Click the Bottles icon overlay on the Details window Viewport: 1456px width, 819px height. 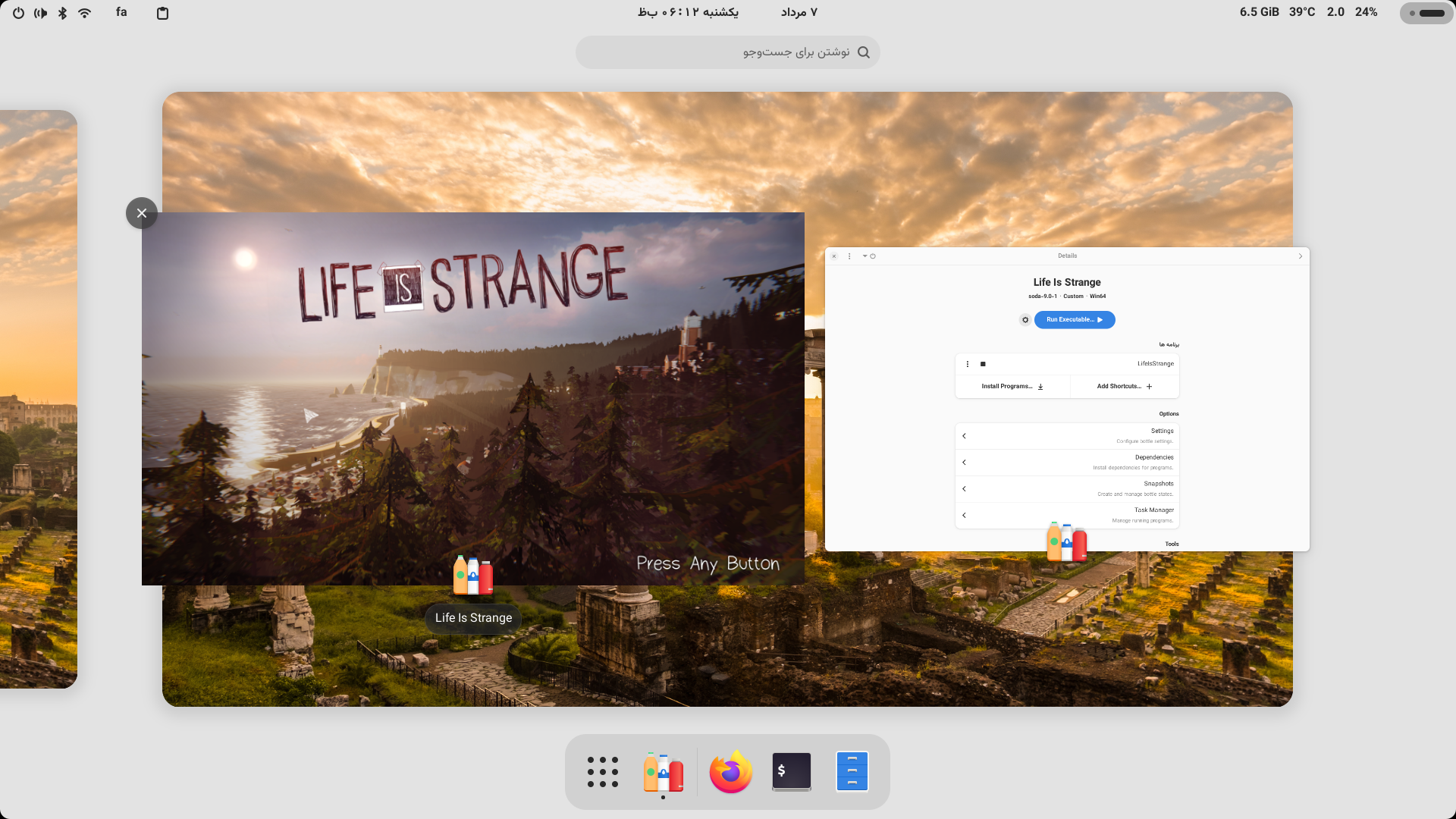point(1067,541)
